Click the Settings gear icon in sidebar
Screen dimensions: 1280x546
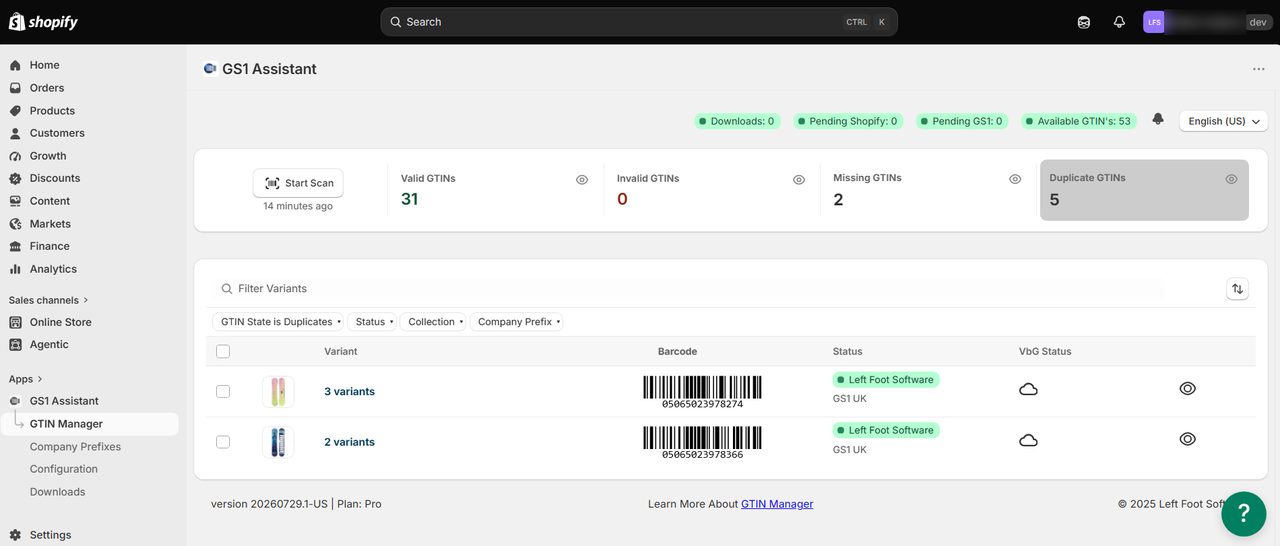(15, 535)
